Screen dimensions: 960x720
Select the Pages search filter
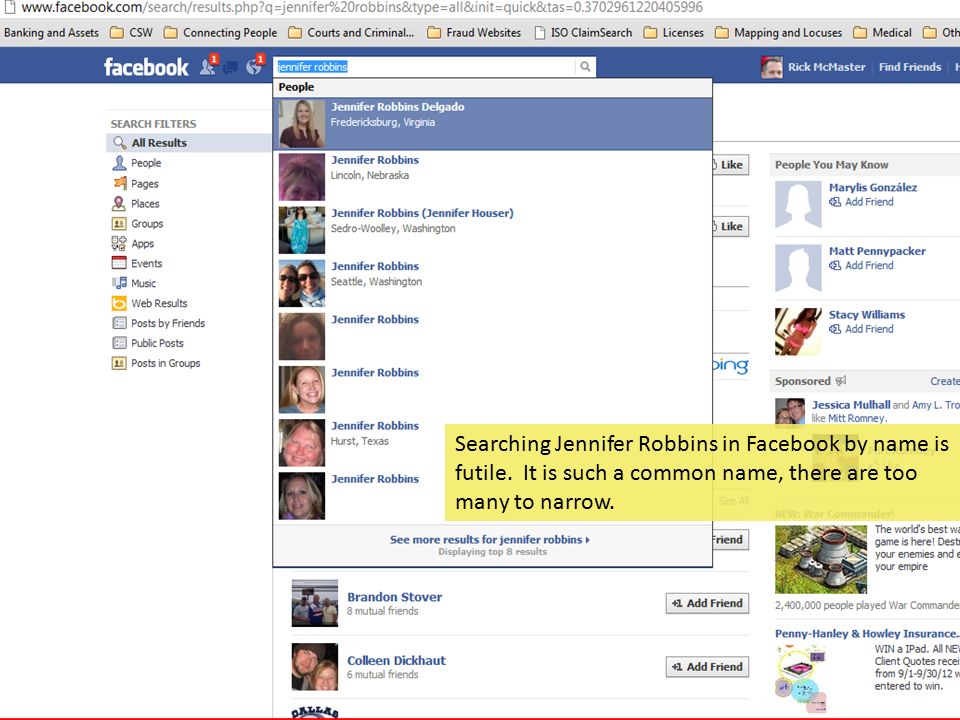click(x=144, y=183)
